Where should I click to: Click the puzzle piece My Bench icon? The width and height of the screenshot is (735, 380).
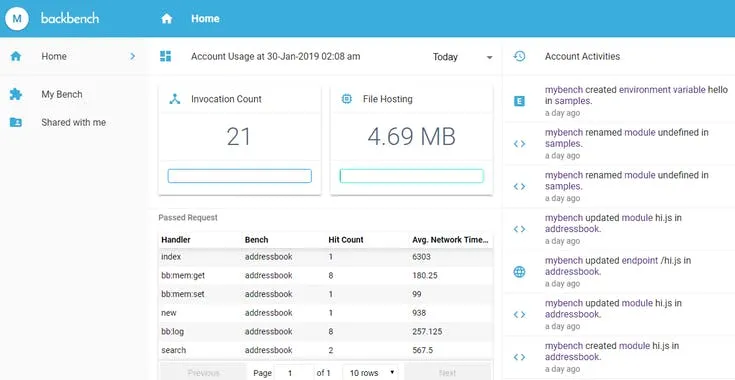coord(15,94)
